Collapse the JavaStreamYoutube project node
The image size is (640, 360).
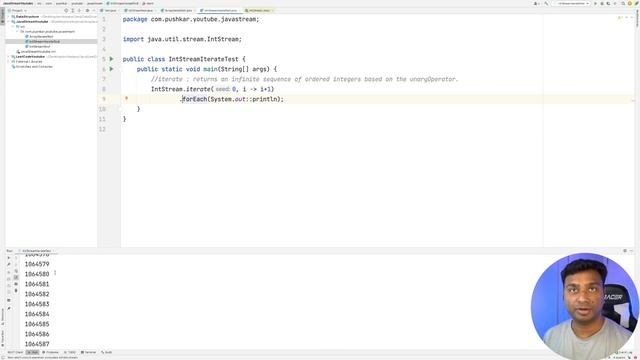(x=9, y=22)
